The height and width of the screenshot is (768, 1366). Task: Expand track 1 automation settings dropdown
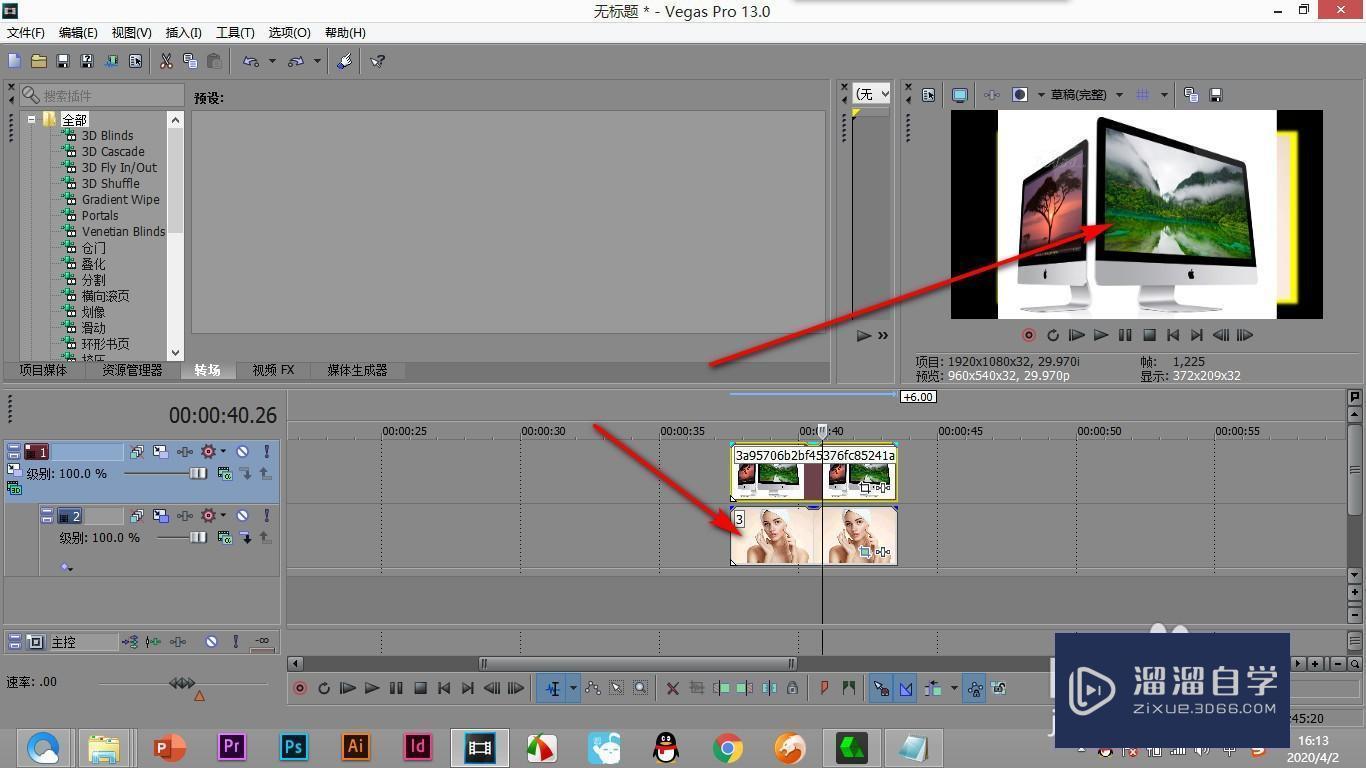coord(222,452)
